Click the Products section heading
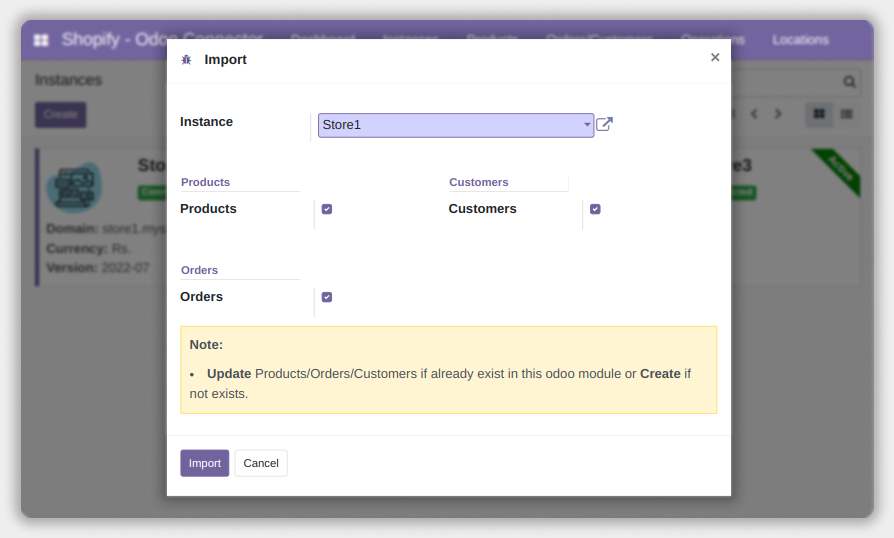Viewport: 894px width, 538px height. pos(205,182)
